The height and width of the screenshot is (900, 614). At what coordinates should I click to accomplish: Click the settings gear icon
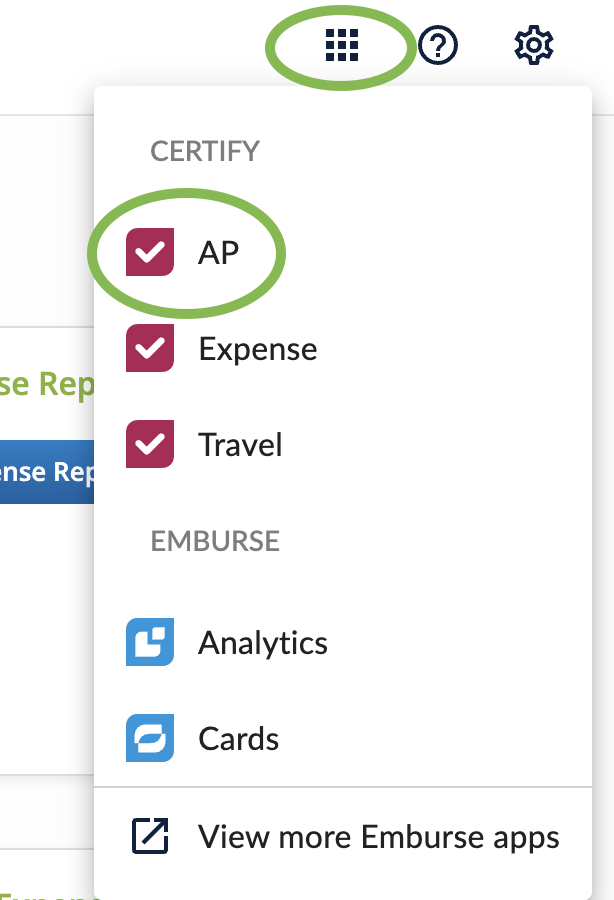(533, 44)
